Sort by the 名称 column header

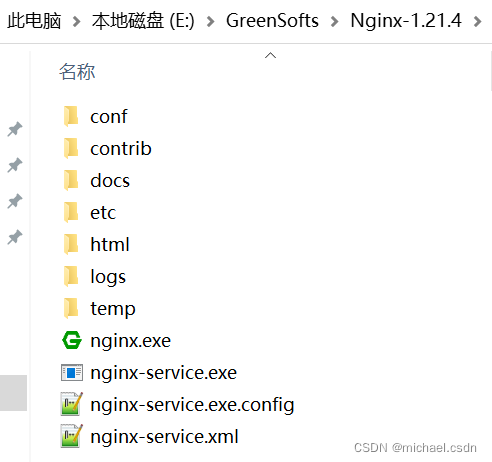click(77, 72)
